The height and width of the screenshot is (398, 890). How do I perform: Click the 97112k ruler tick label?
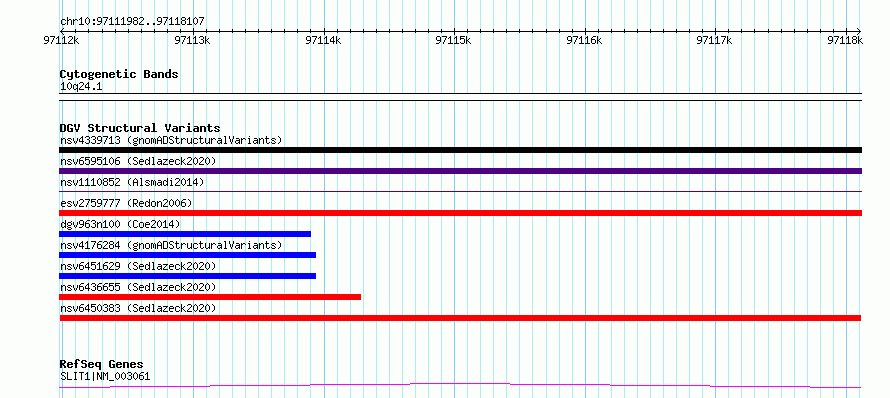tap(61, 40)
